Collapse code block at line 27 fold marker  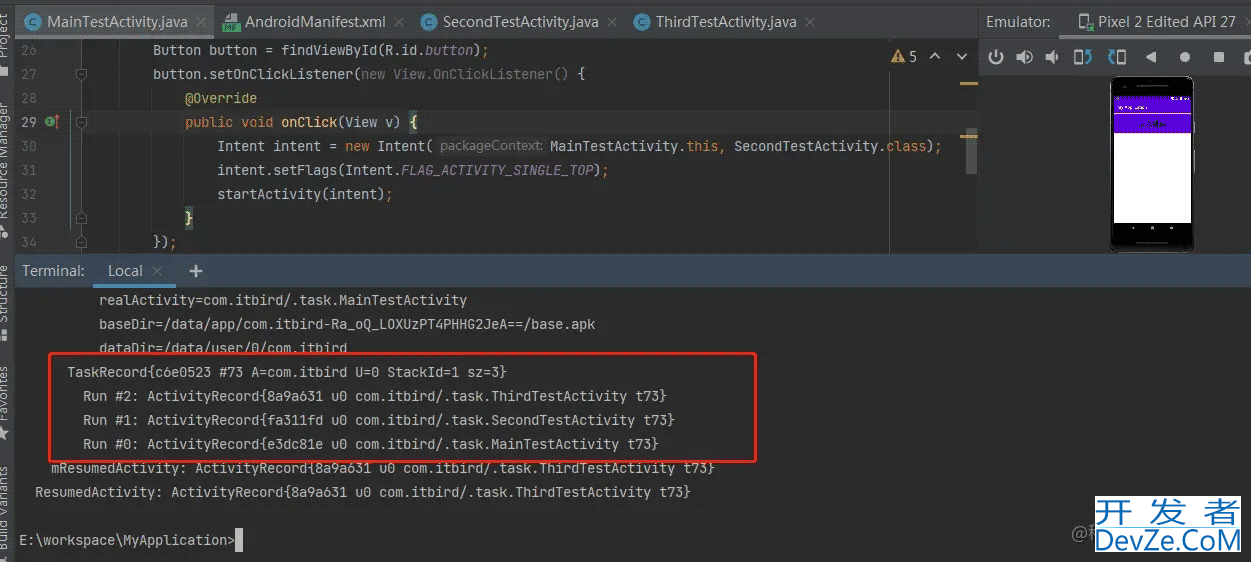pyautogui.click(x=81, y=74)
